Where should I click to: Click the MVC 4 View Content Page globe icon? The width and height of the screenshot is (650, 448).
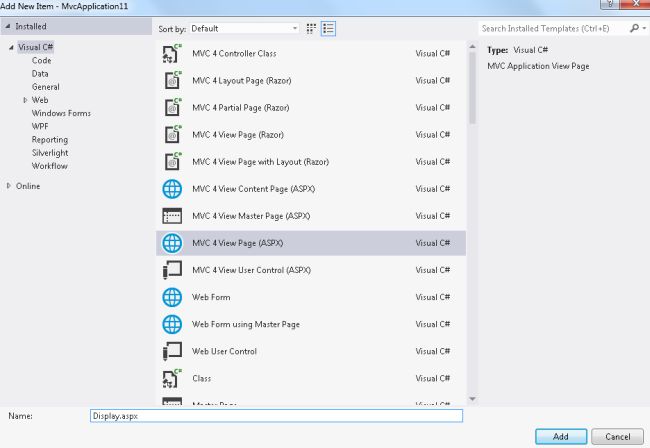172,189
